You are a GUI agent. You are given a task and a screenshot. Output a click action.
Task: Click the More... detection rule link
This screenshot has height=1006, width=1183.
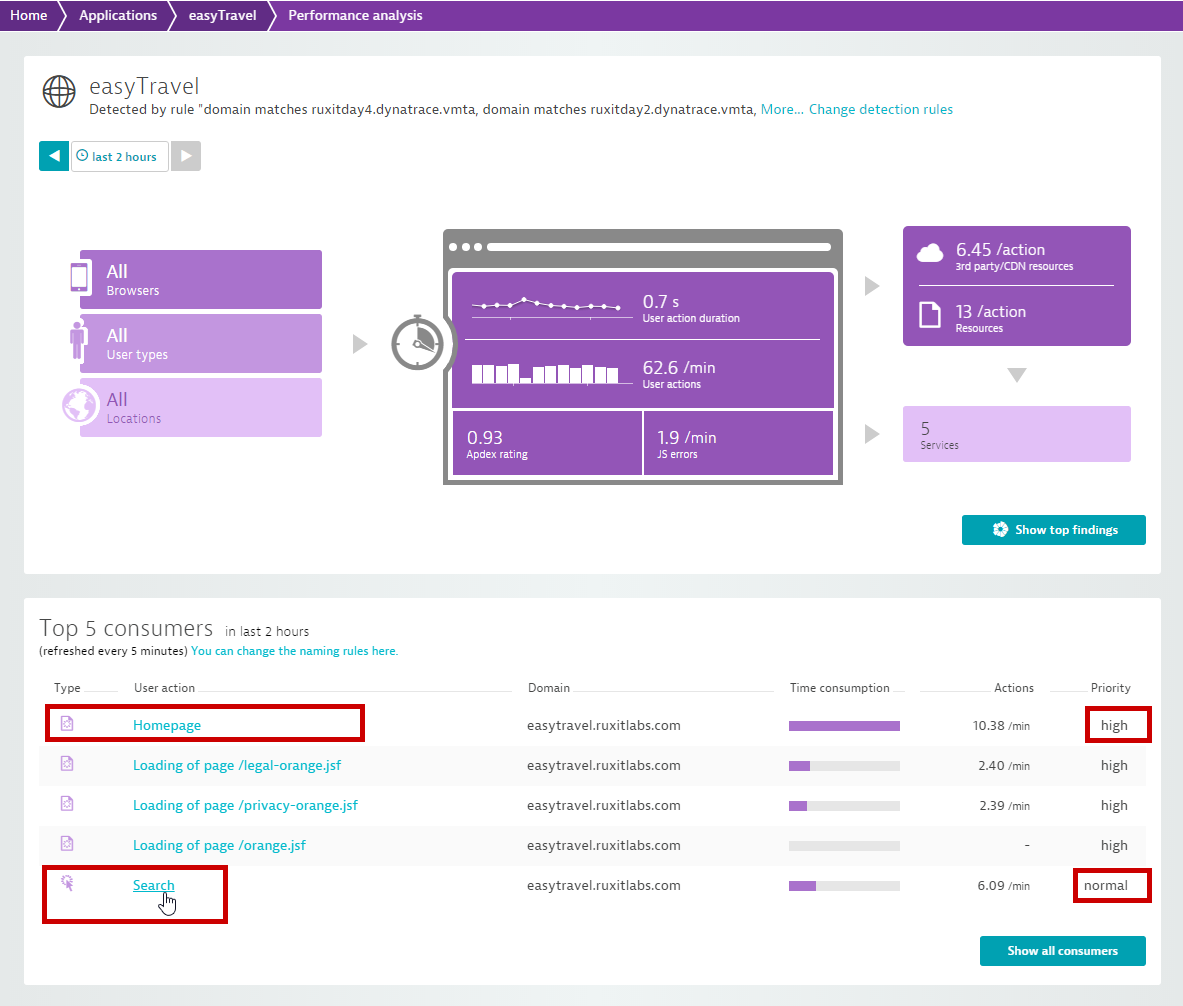782,109
